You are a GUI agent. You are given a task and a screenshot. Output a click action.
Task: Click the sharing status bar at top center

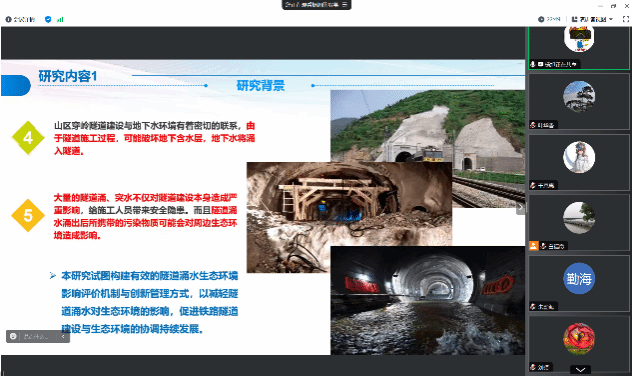pos(316,4)
